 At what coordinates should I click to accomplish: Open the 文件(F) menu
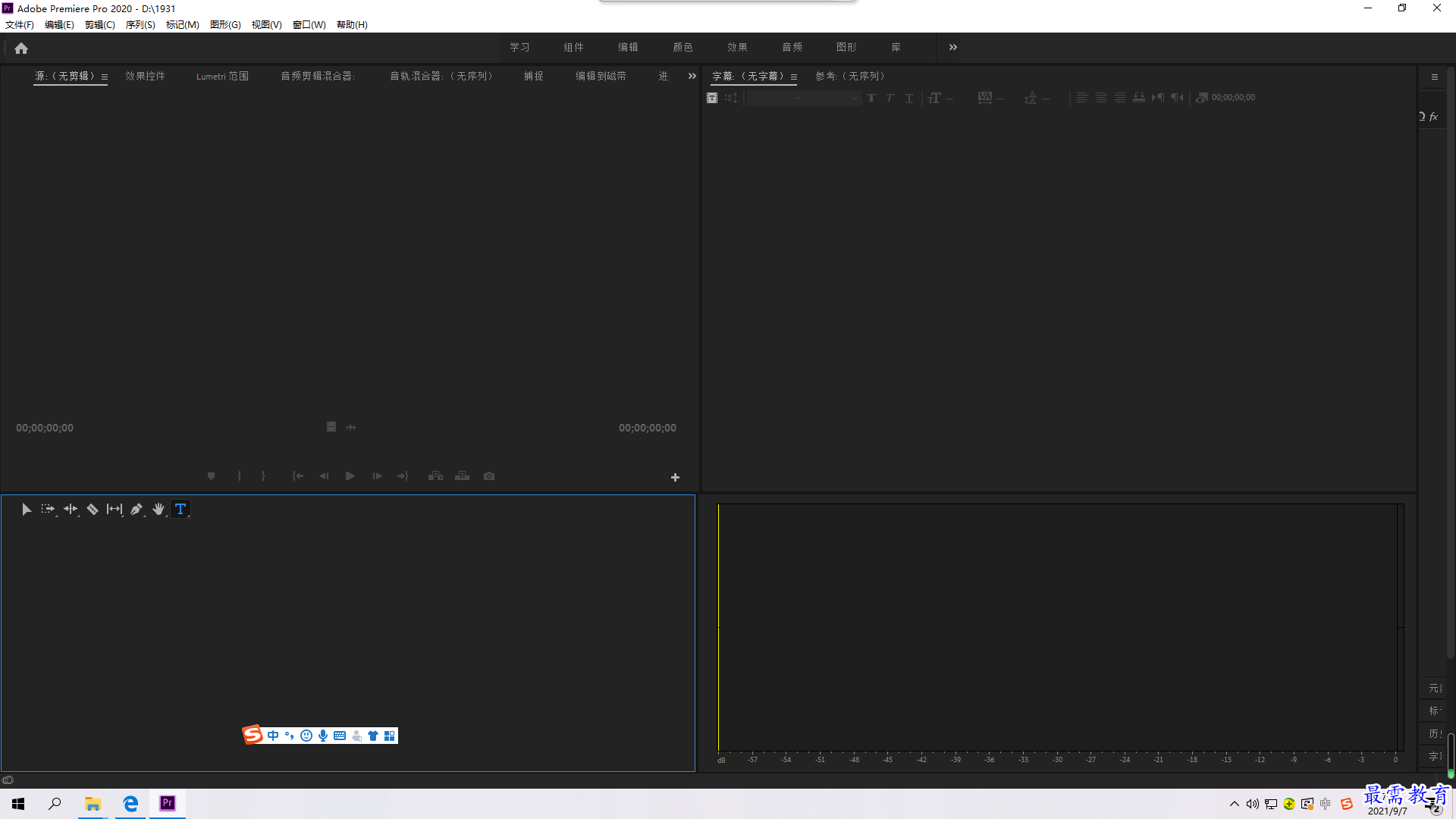click(x=20, y=25)
